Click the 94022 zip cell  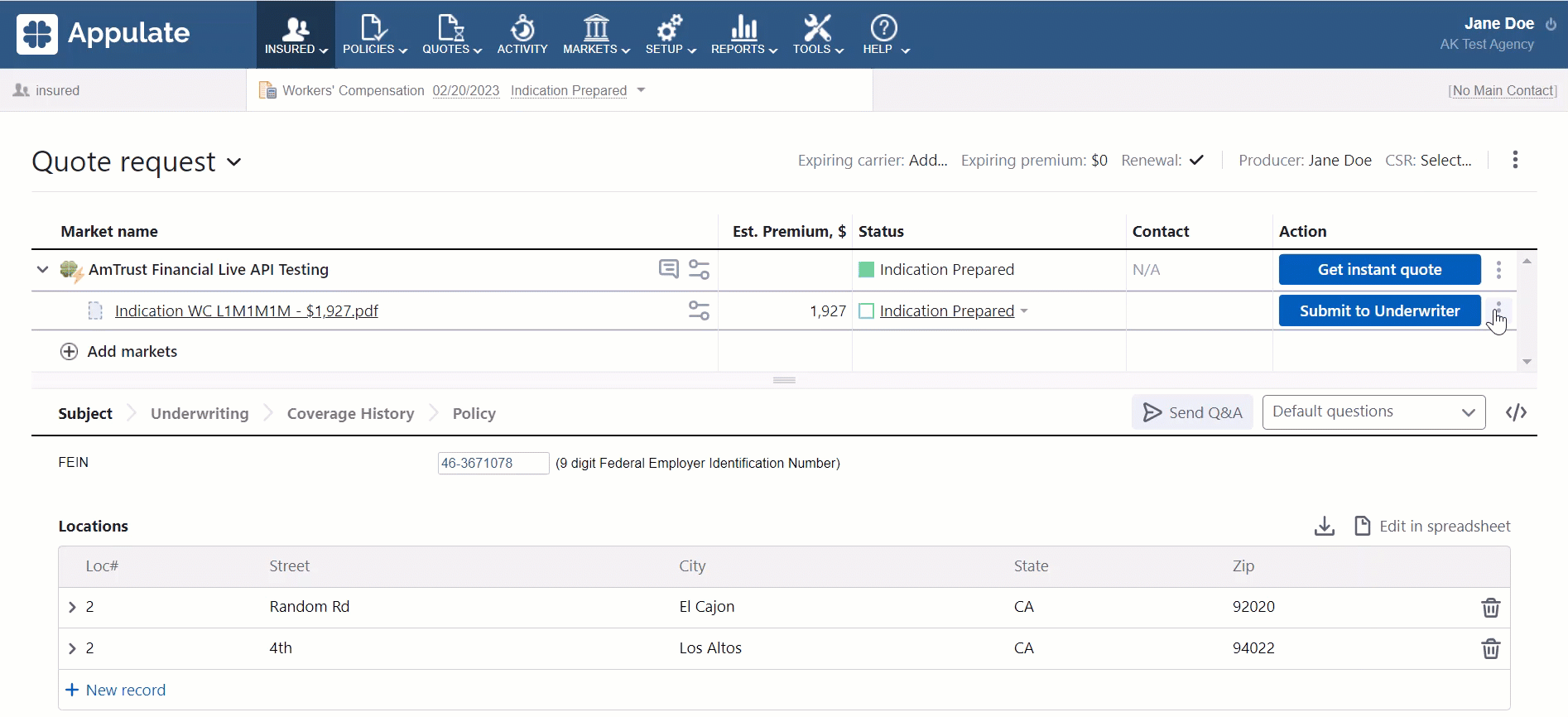(1253, 647)
